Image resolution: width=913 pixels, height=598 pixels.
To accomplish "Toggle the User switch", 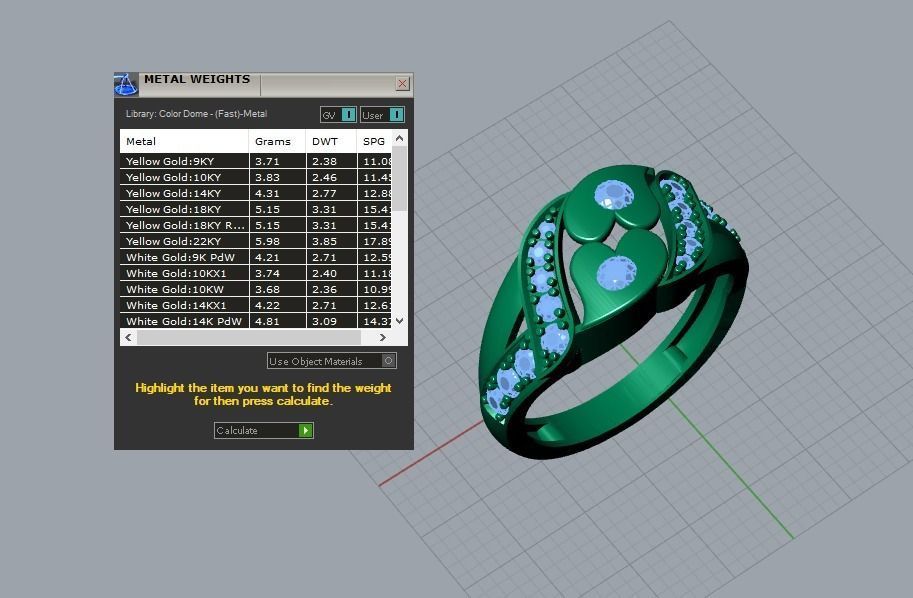I will [x=382, y=115].
